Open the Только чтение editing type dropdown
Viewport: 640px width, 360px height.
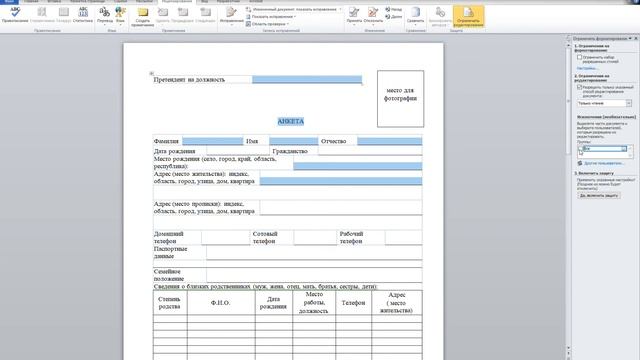point(629,103)
